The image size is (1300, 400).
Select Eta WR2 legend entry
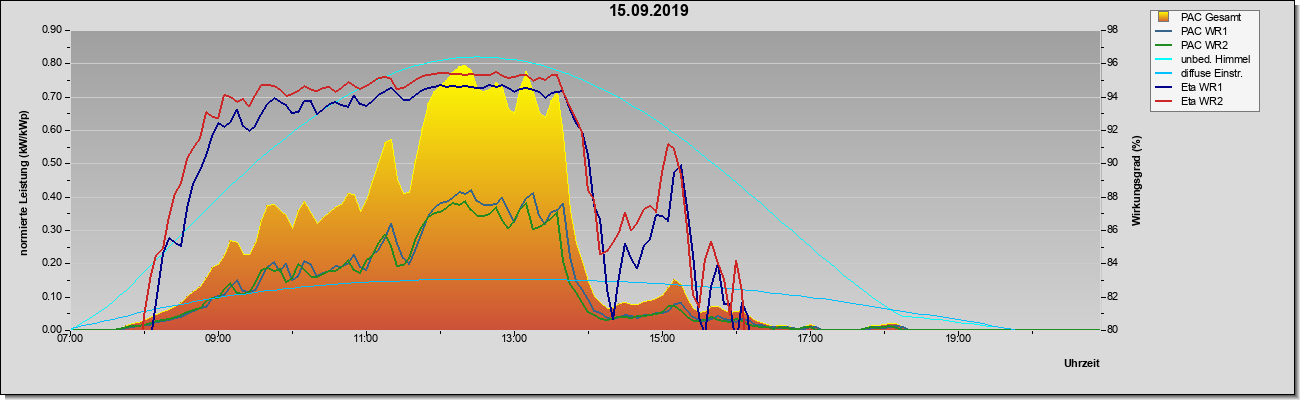click(x=1203, y=102)
